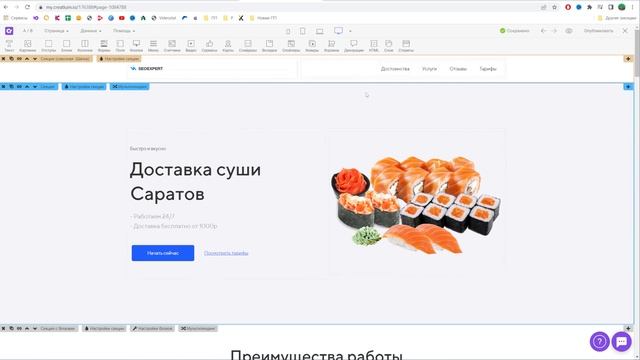Open Настройки блоков on the bottom gray strip

click(152, 328)
